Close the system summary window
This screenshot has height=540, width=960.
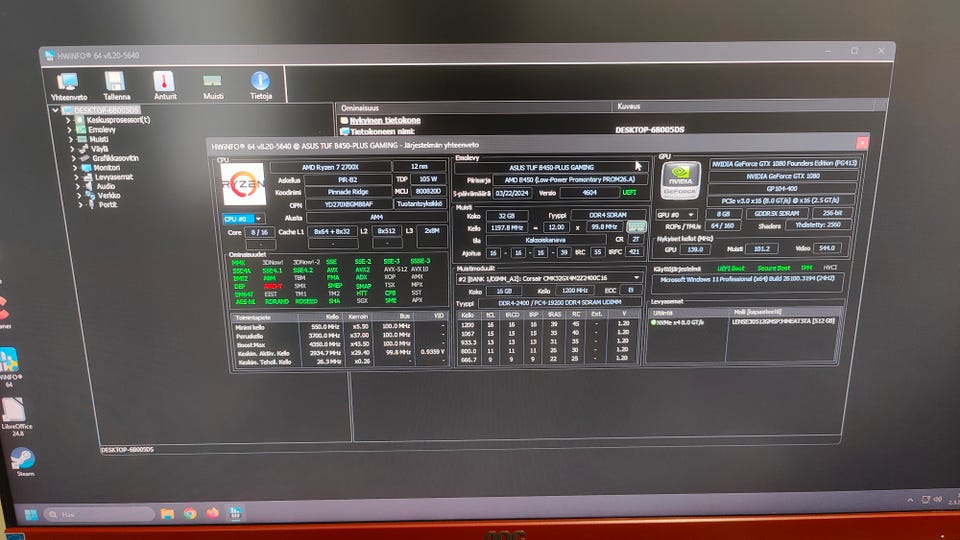[861, 143]
